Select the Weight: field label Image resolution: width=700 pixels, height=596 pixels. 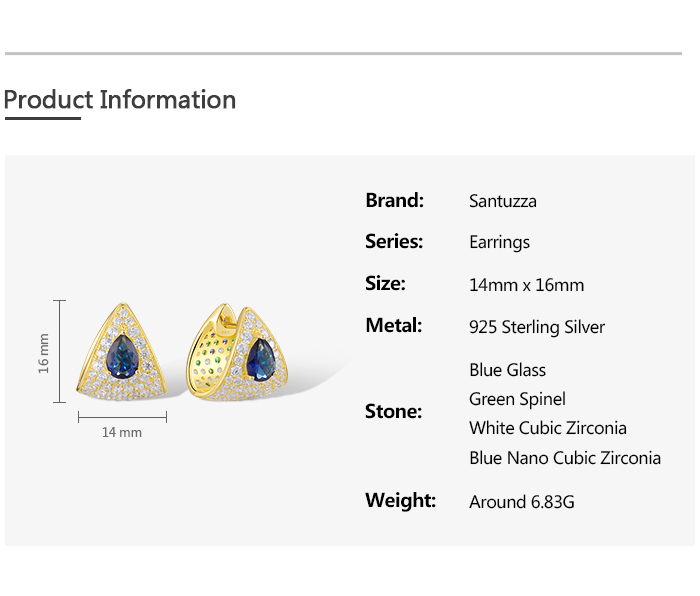coord(400,500)
